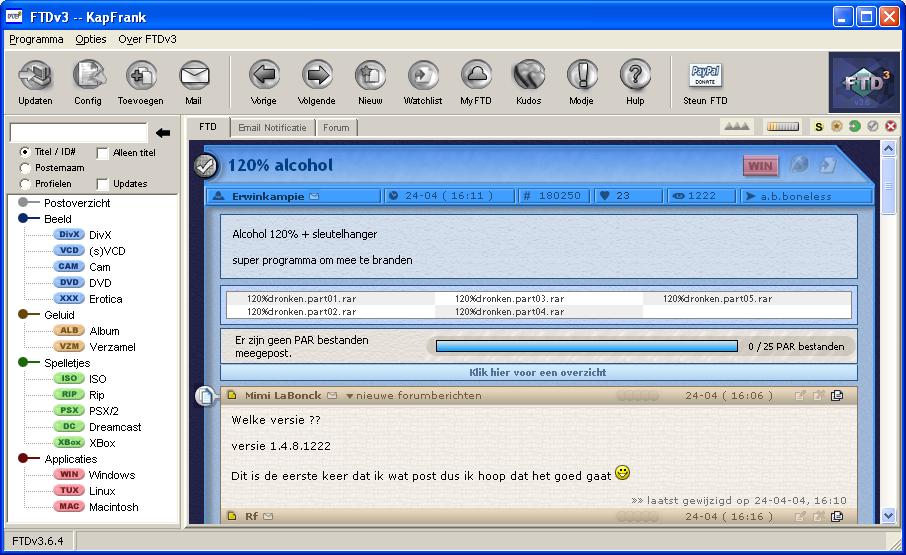Image resolution: width=906 pixels, height=555 pixels.
Task: Click the grey checkmark circle icon
Action: click(x=872, y=126)
